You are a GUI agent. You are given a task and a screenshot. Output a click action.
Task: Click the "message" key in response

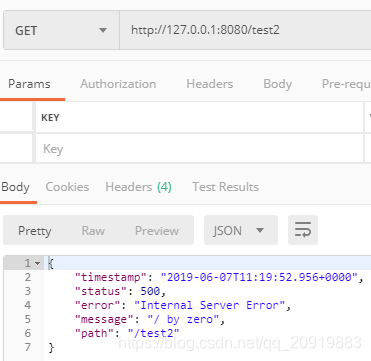(x=104, y=319)
